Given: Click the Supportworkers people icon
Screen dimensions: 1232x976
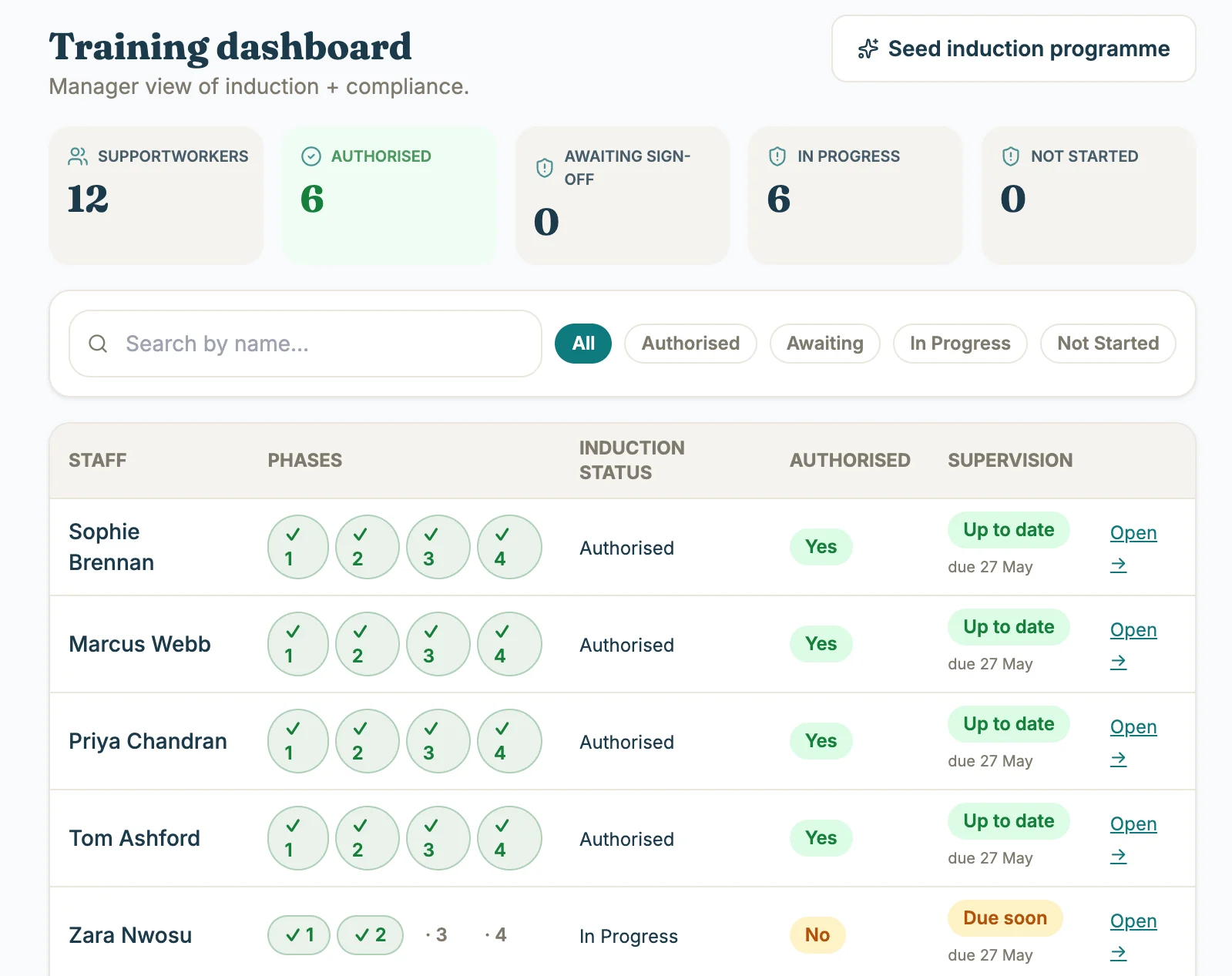Looking at the screenshot, I should [78, 156].
